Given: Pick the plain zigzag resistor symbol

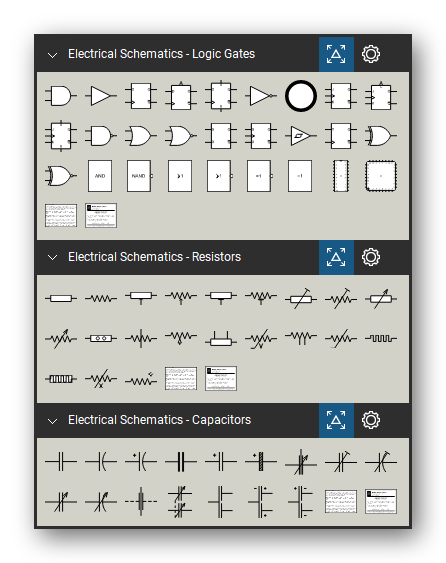Looking at the screenshot, I should 101,298.
